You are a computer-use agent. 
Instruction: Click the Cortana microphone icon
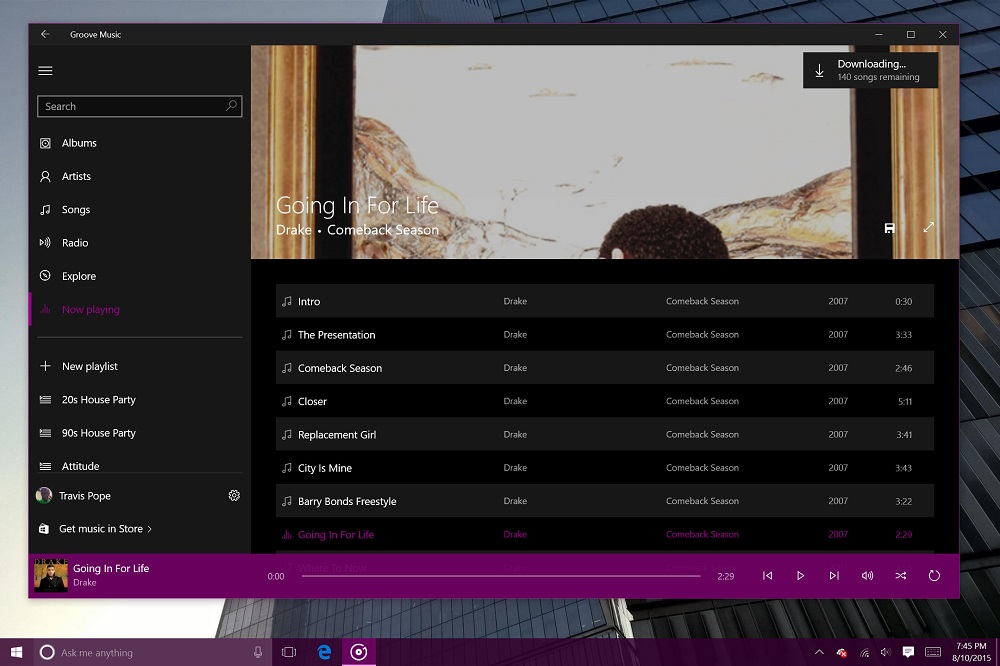[258, 652]
